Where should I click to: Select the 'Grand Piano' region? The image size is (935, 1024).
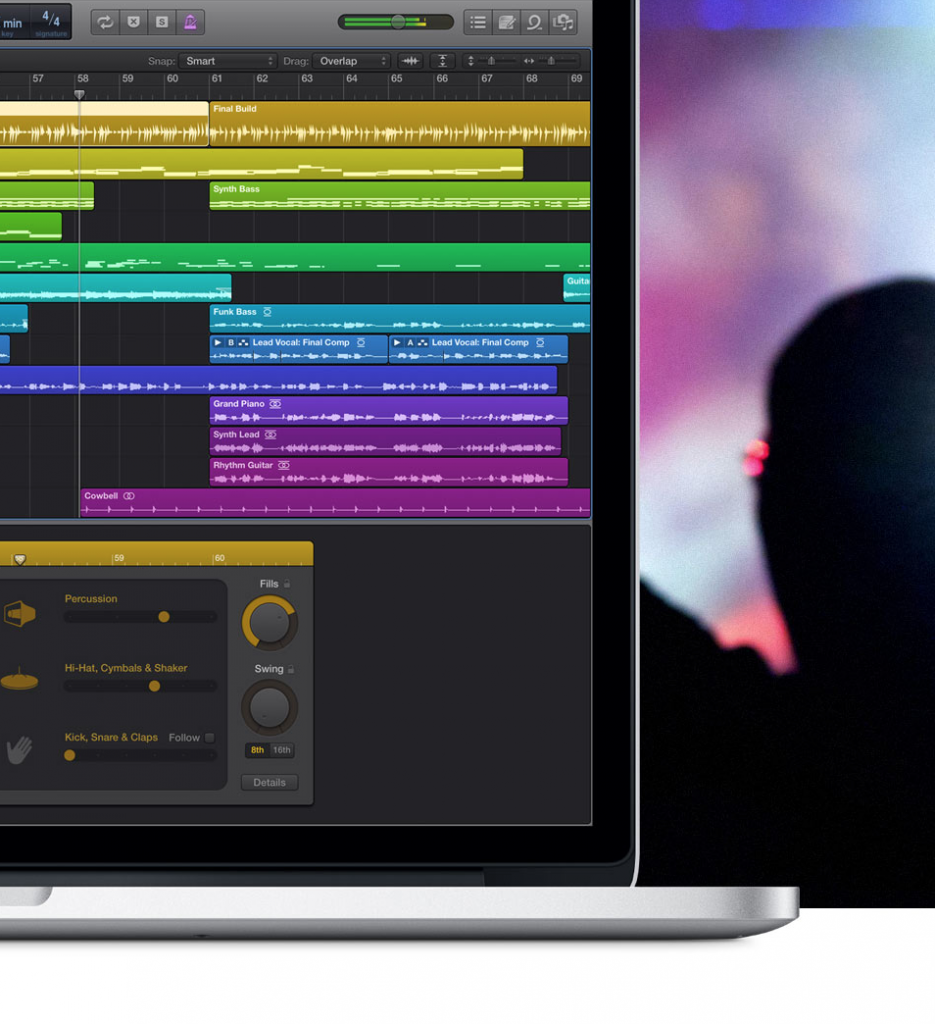coord(388,411)
